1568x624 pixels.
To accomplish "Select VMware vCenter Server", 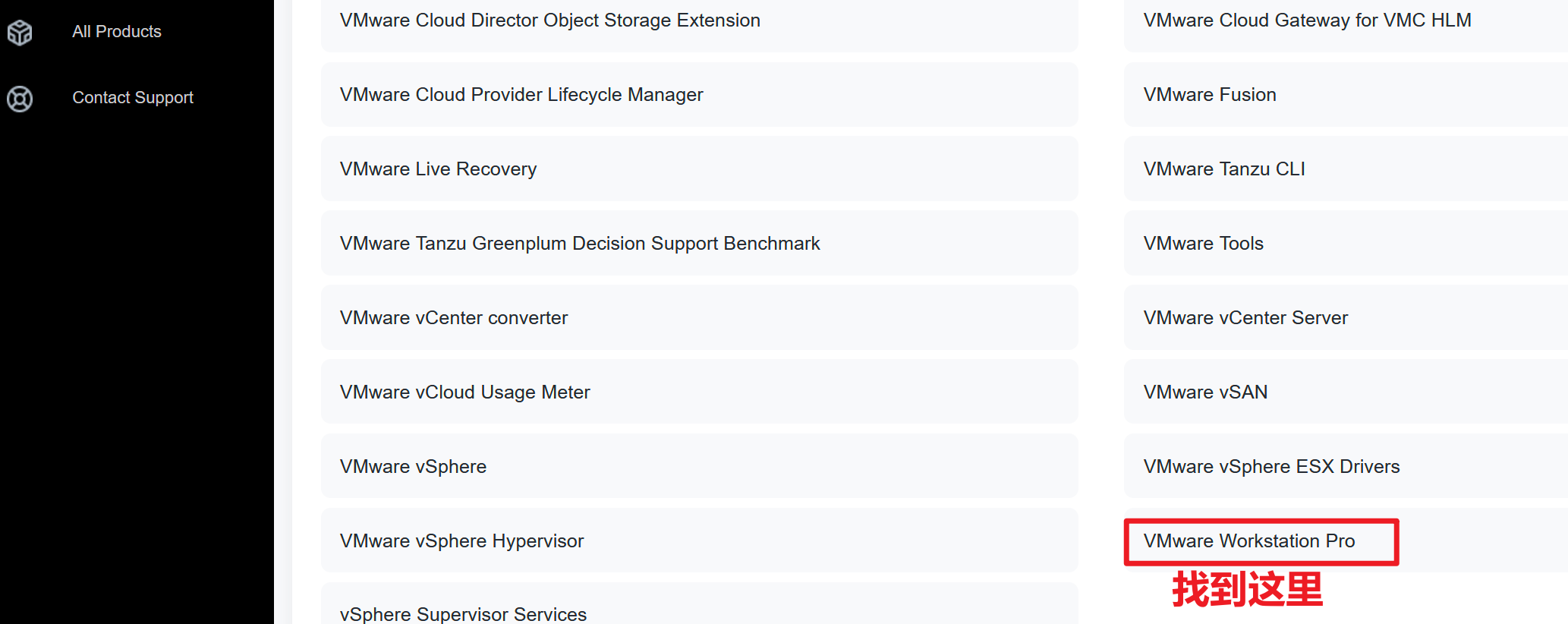I will pos(1245,318).
